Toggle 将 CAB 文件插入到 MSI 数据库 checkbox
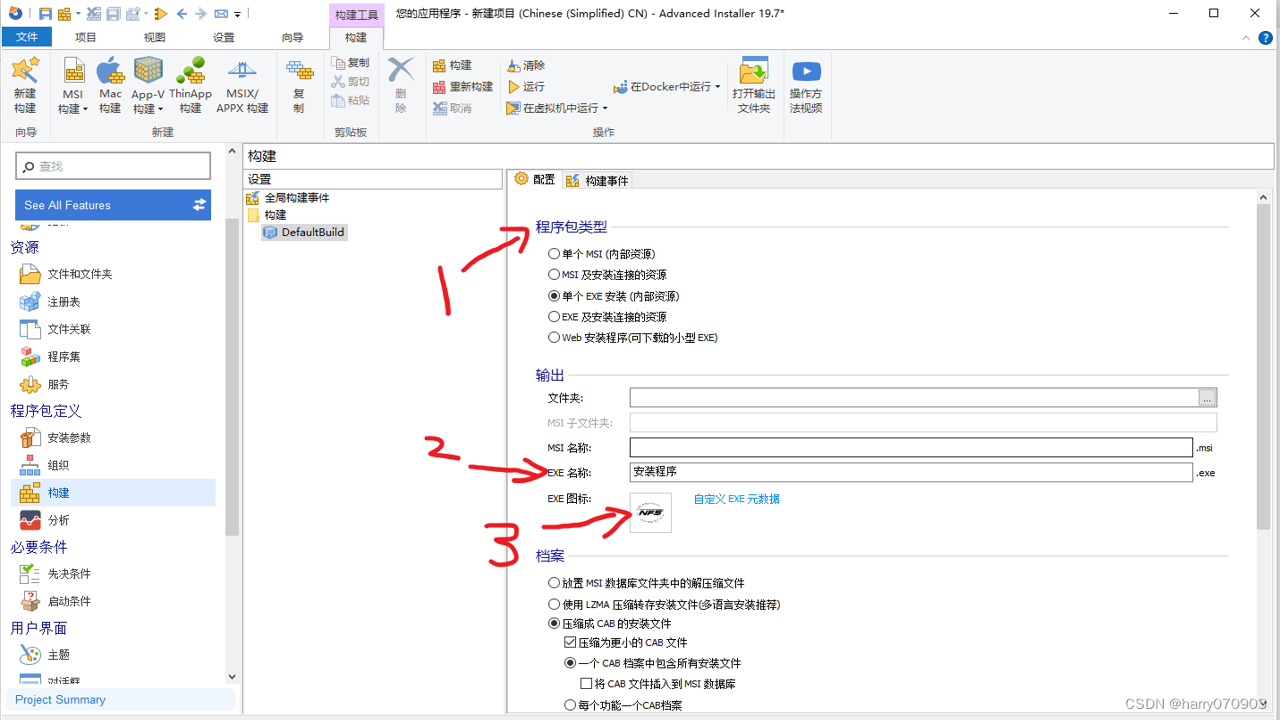This screenshot has width=1280, height=720. tap(586, 684)
